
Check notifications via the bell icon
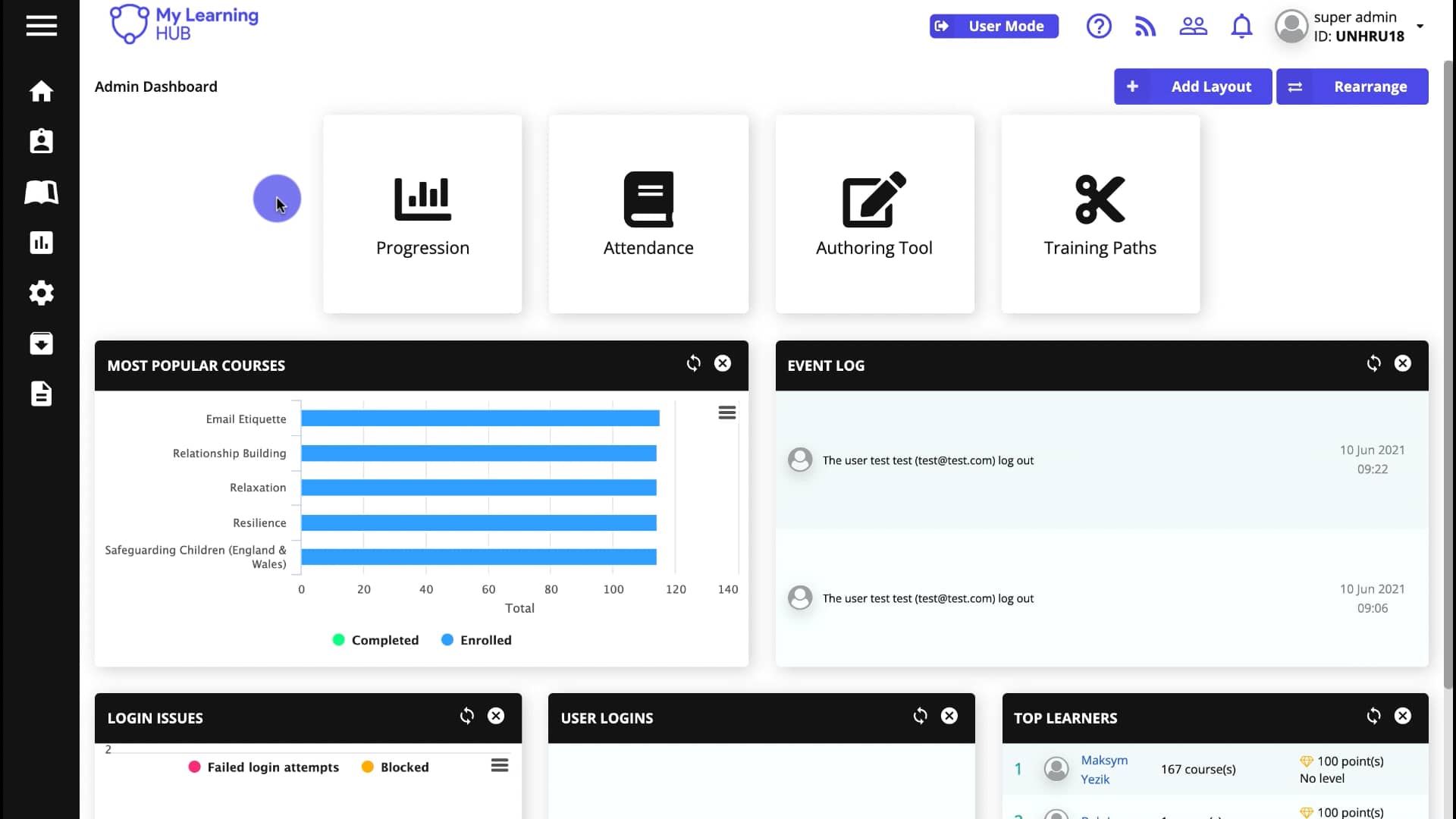tap(1241, 26)
